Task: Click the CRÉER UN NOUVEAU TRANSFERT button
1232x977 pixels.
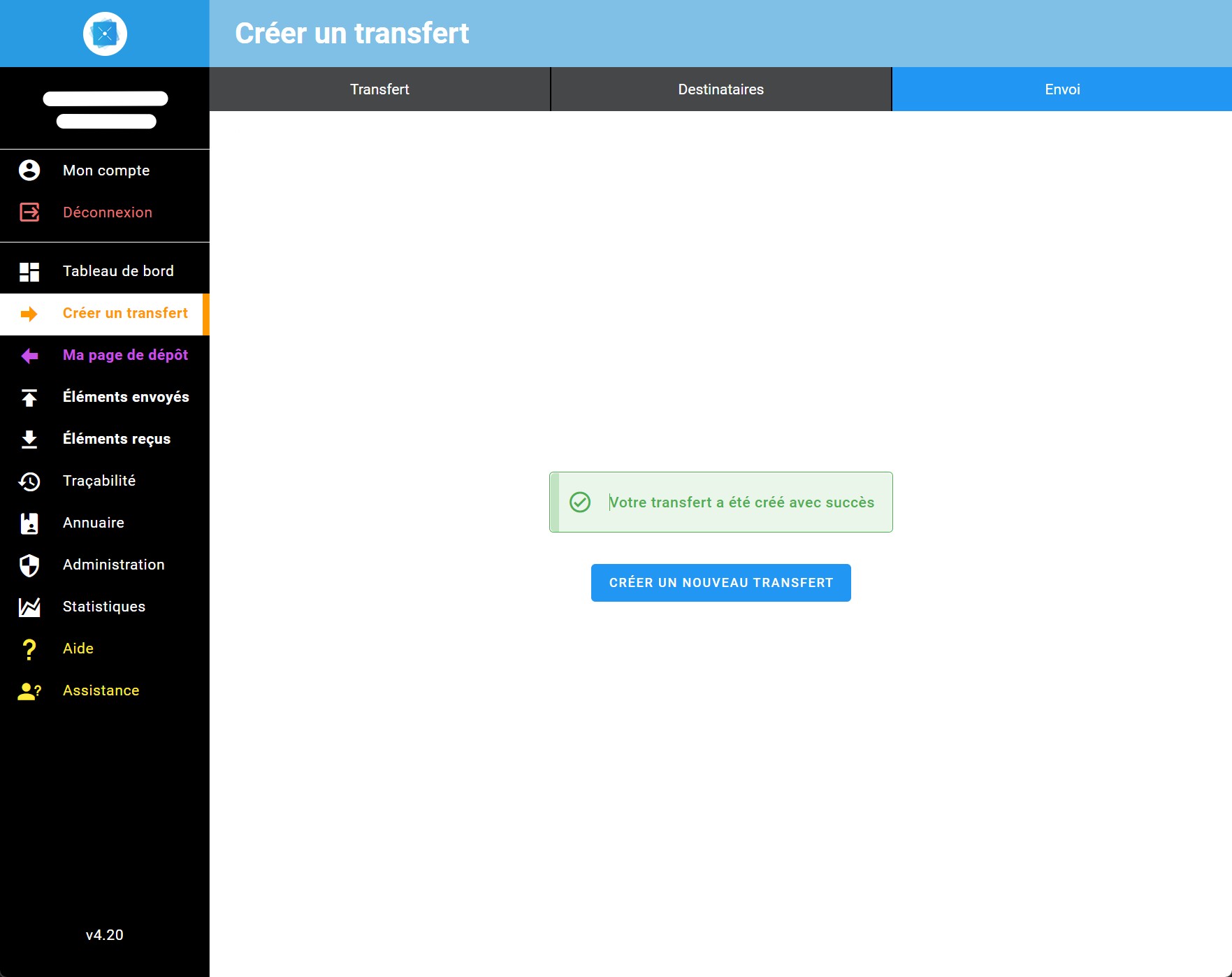Action: coord(720,582)
